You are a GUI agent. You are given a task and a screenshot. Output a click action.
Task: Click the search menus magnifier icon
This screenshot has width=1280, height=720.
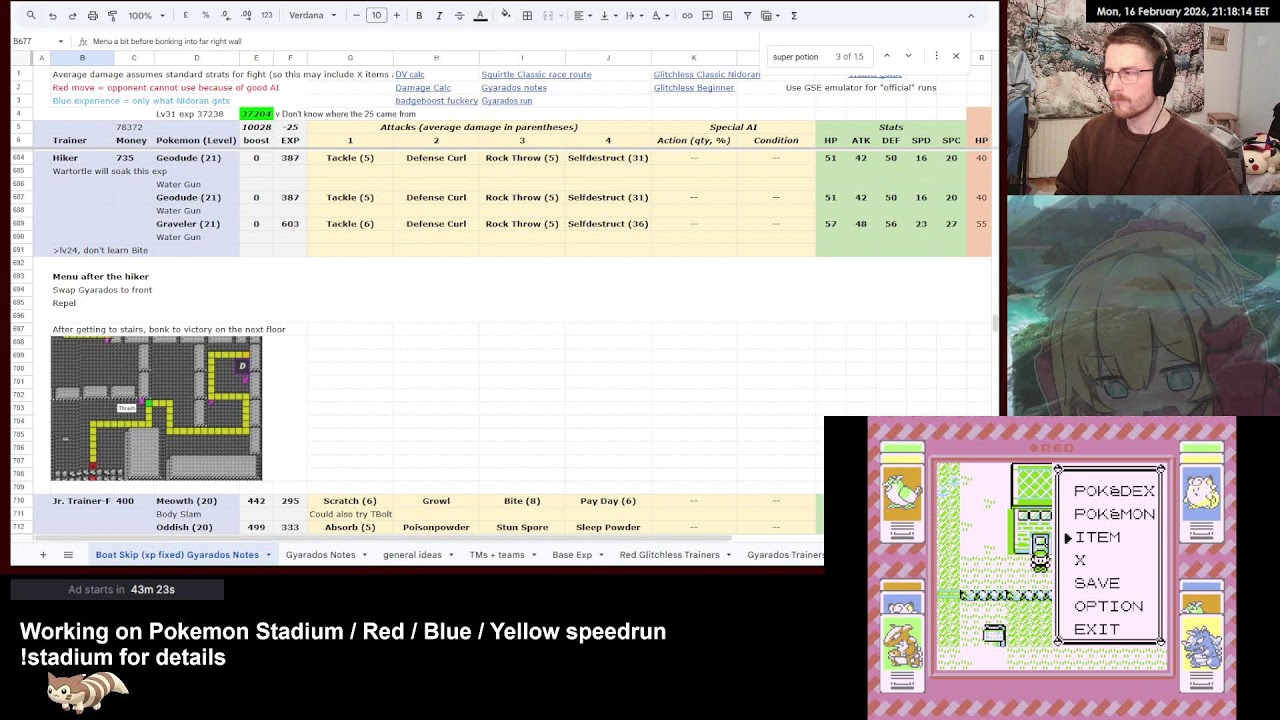(x=31, y=16)
